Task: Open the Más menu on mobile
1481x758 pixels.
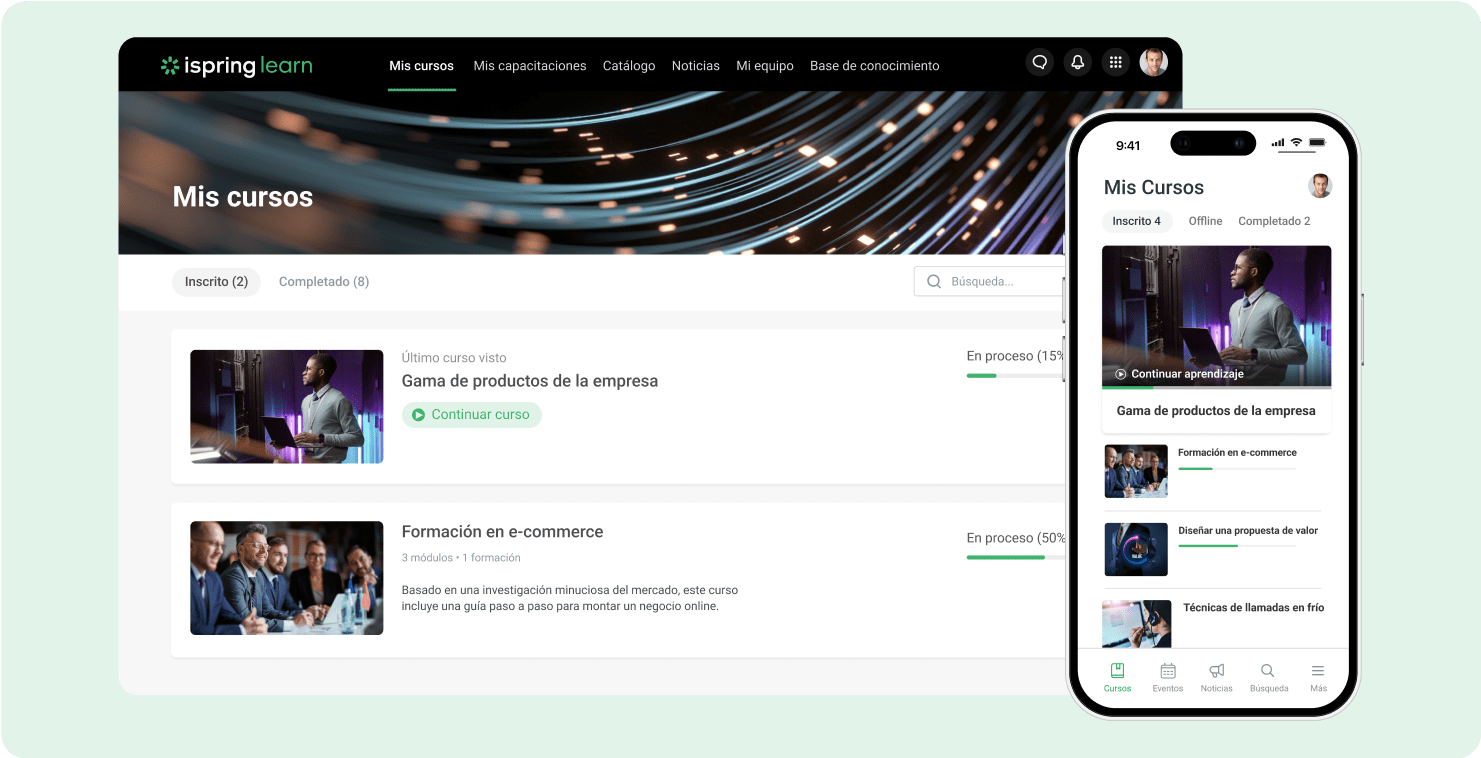Action: pyautogui.click(x=1317, y=676)
